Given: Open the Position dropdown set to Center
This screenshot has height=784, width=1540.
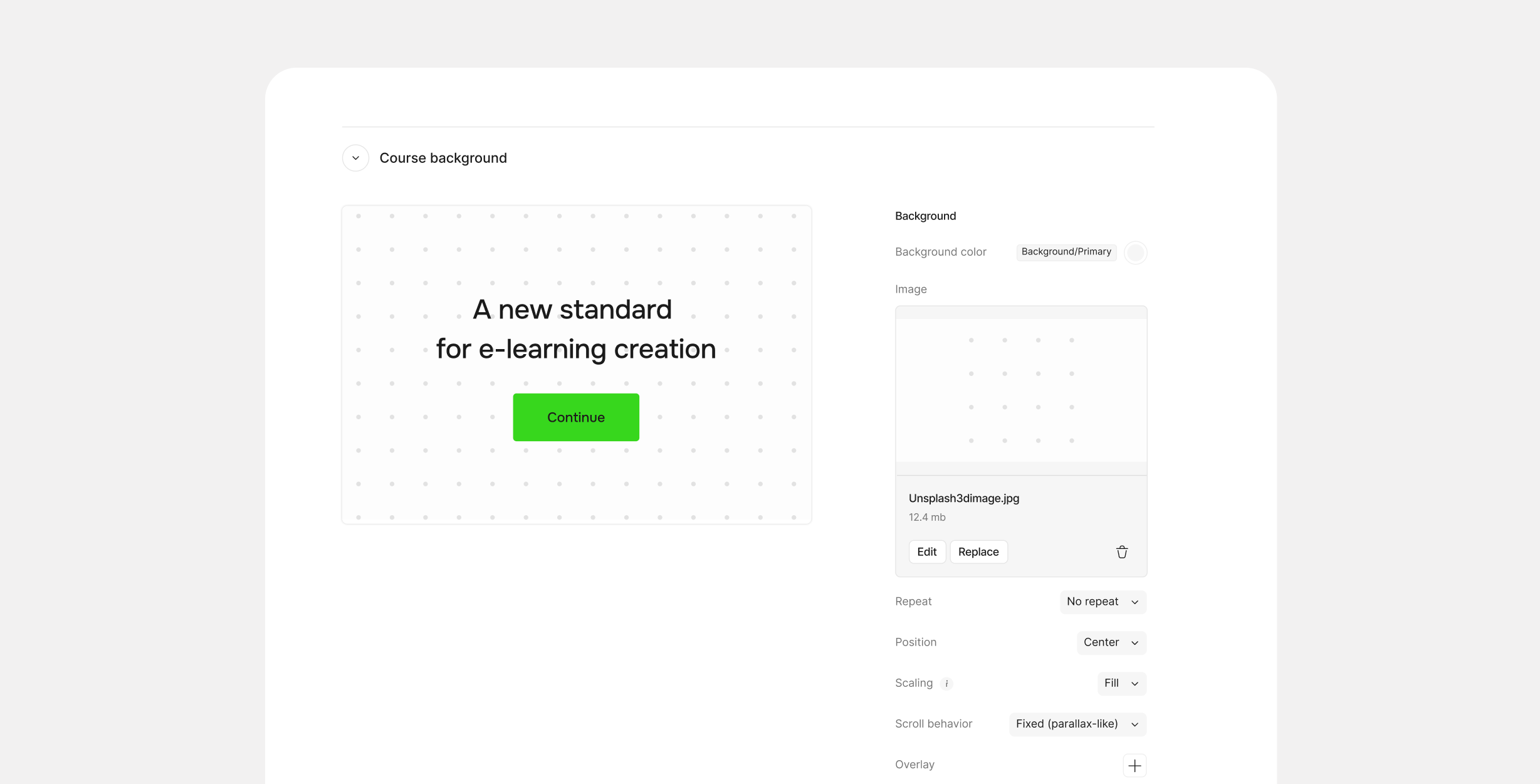Looking at the screenshot, I should (x=1111, y=642).
